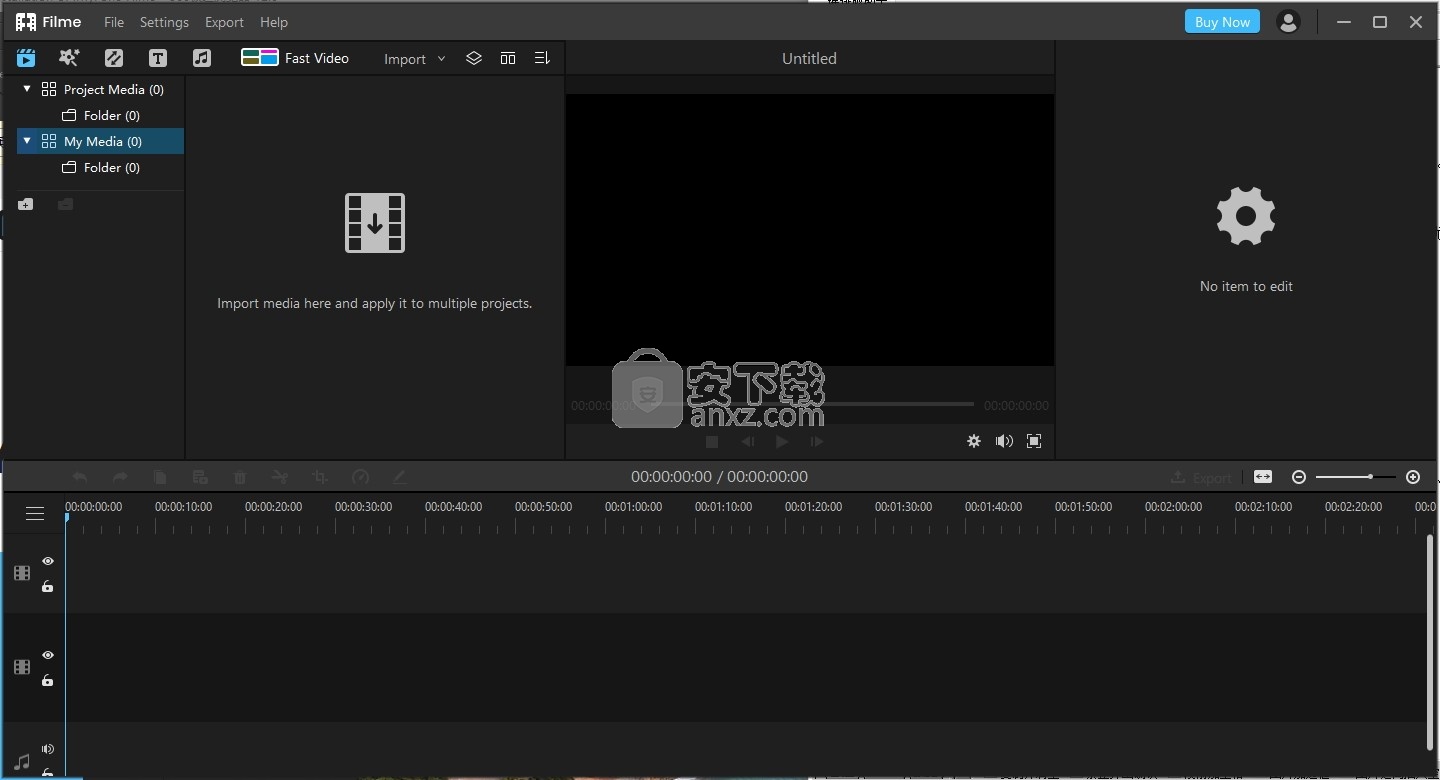Open preview quality settings gear
The width and height of the screenshot is (1440, 780).
tap(974, 441)
